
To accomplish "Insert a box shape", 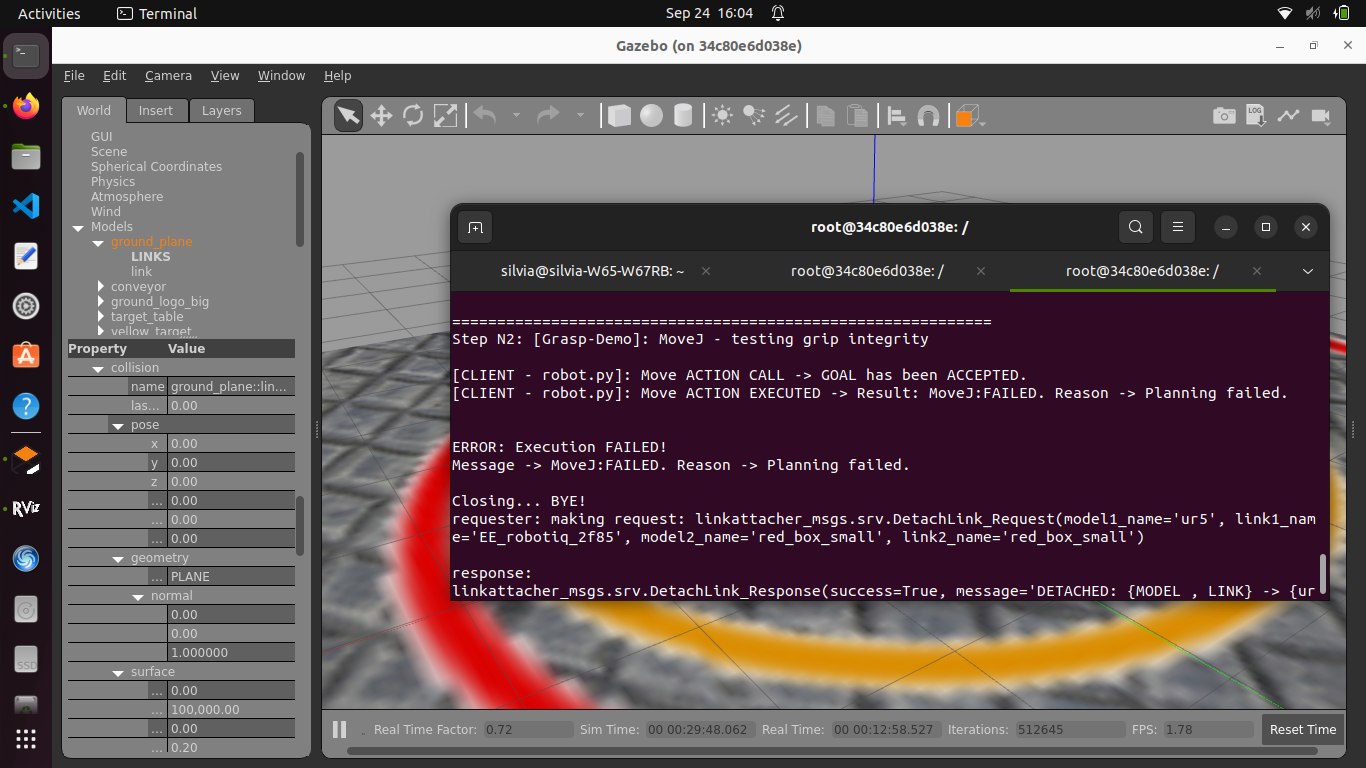I will 619,116.
